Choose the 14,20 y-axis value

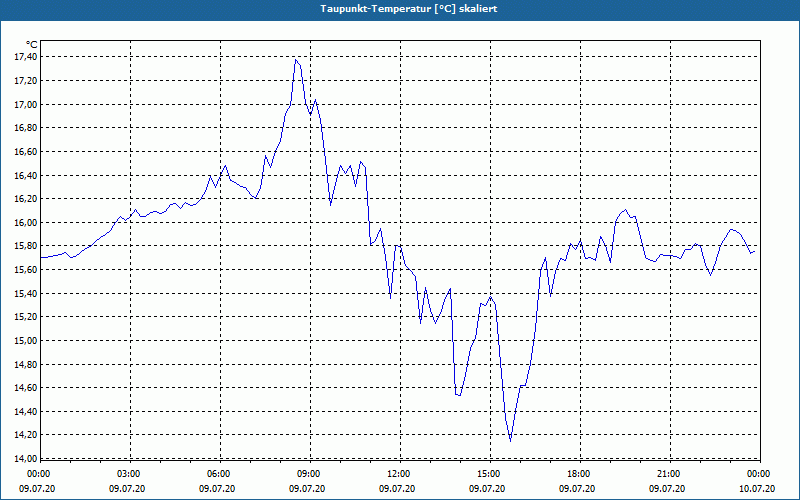tap(26, 435)
